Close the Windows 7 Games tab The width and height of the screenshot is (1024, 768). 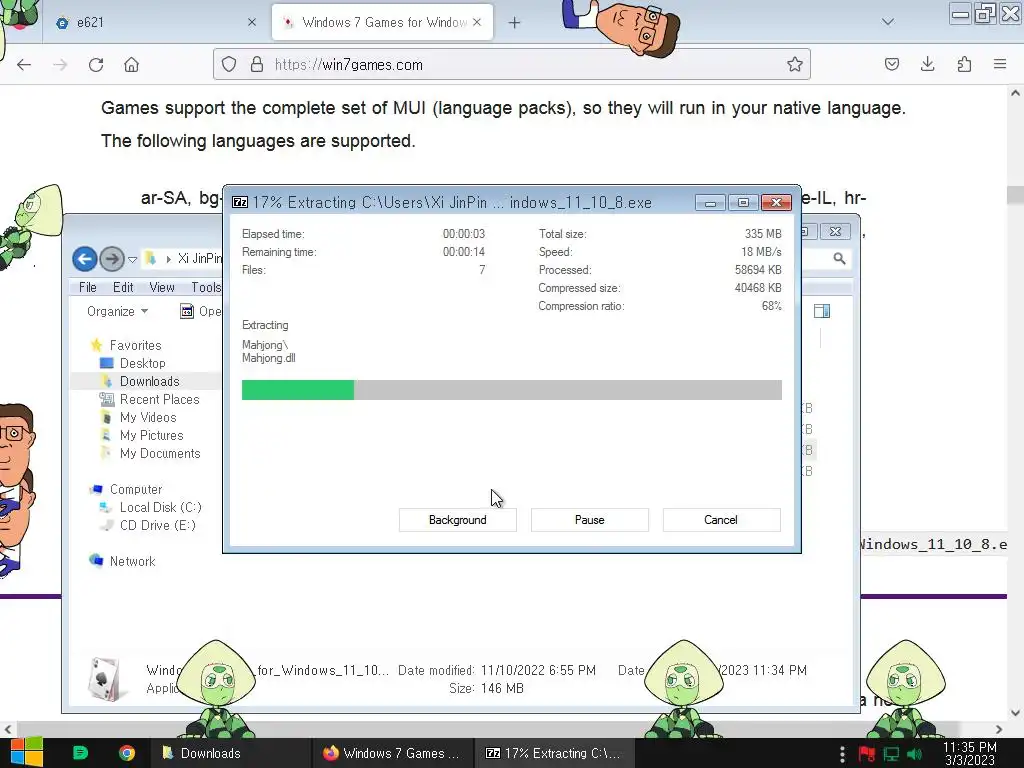tap(477, 22)
